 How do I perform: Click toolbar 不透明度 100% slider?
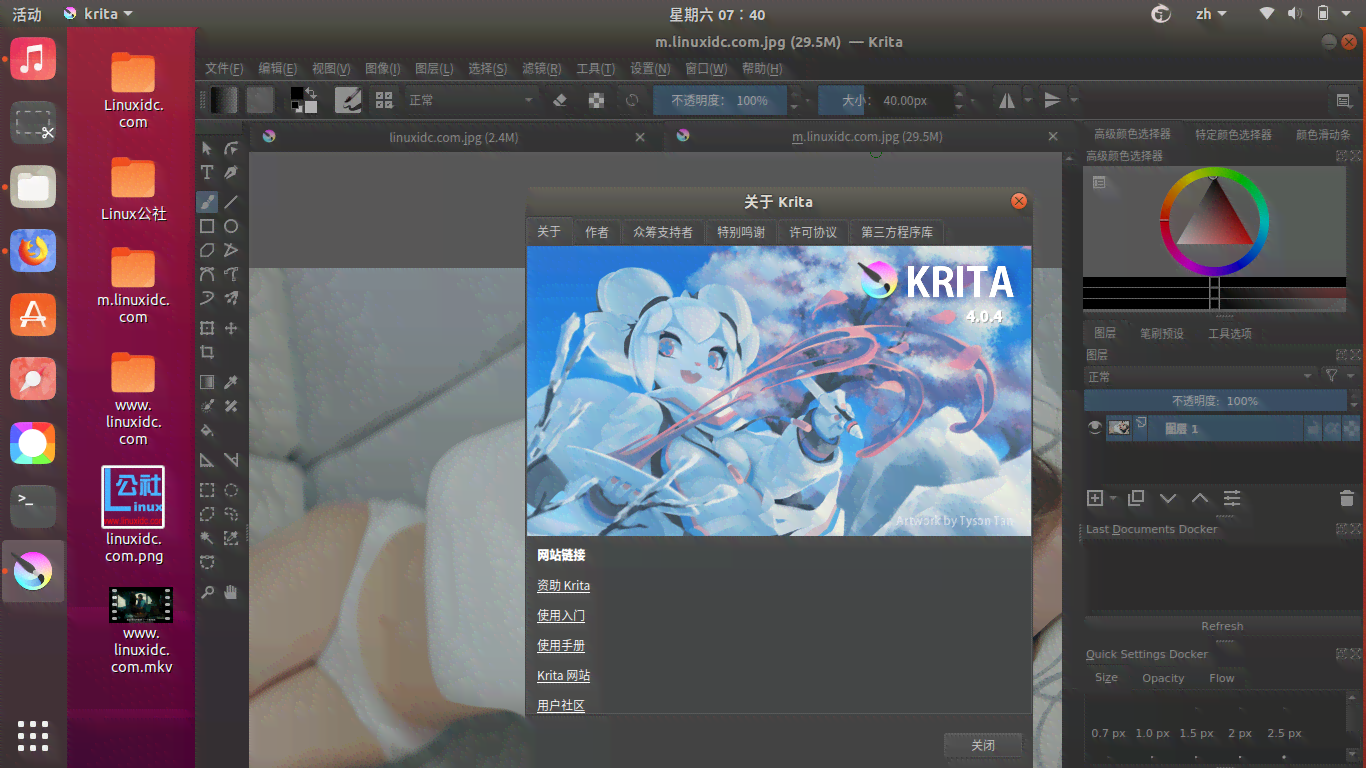pyautogui.click(x=720, y=100)
